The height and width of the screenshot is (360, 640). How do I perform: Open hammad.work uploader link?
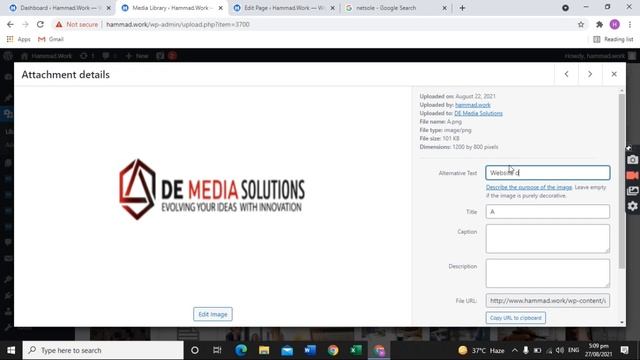point(473,105)
